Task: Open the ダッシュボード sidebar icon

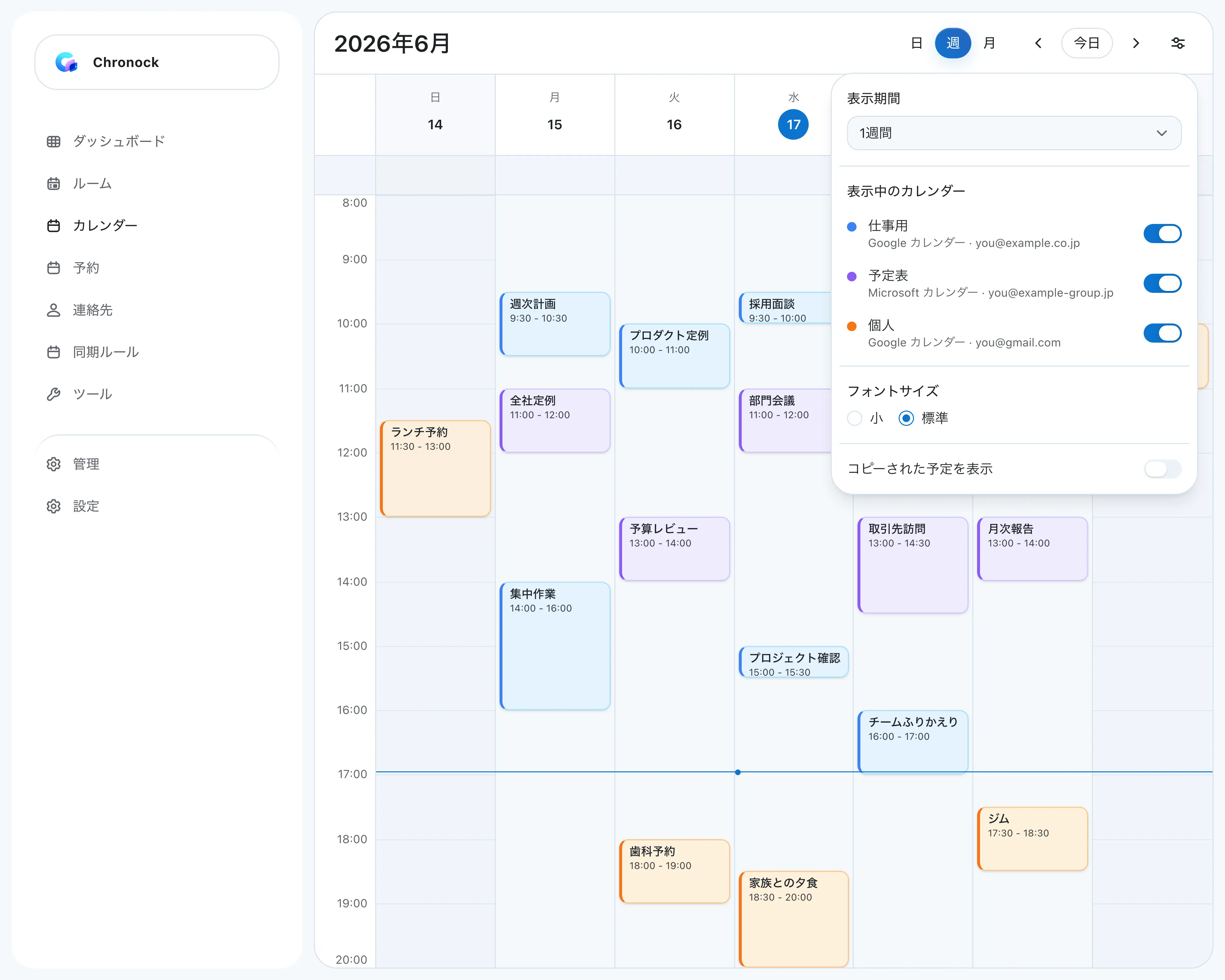Action: (x=53, y=141)
